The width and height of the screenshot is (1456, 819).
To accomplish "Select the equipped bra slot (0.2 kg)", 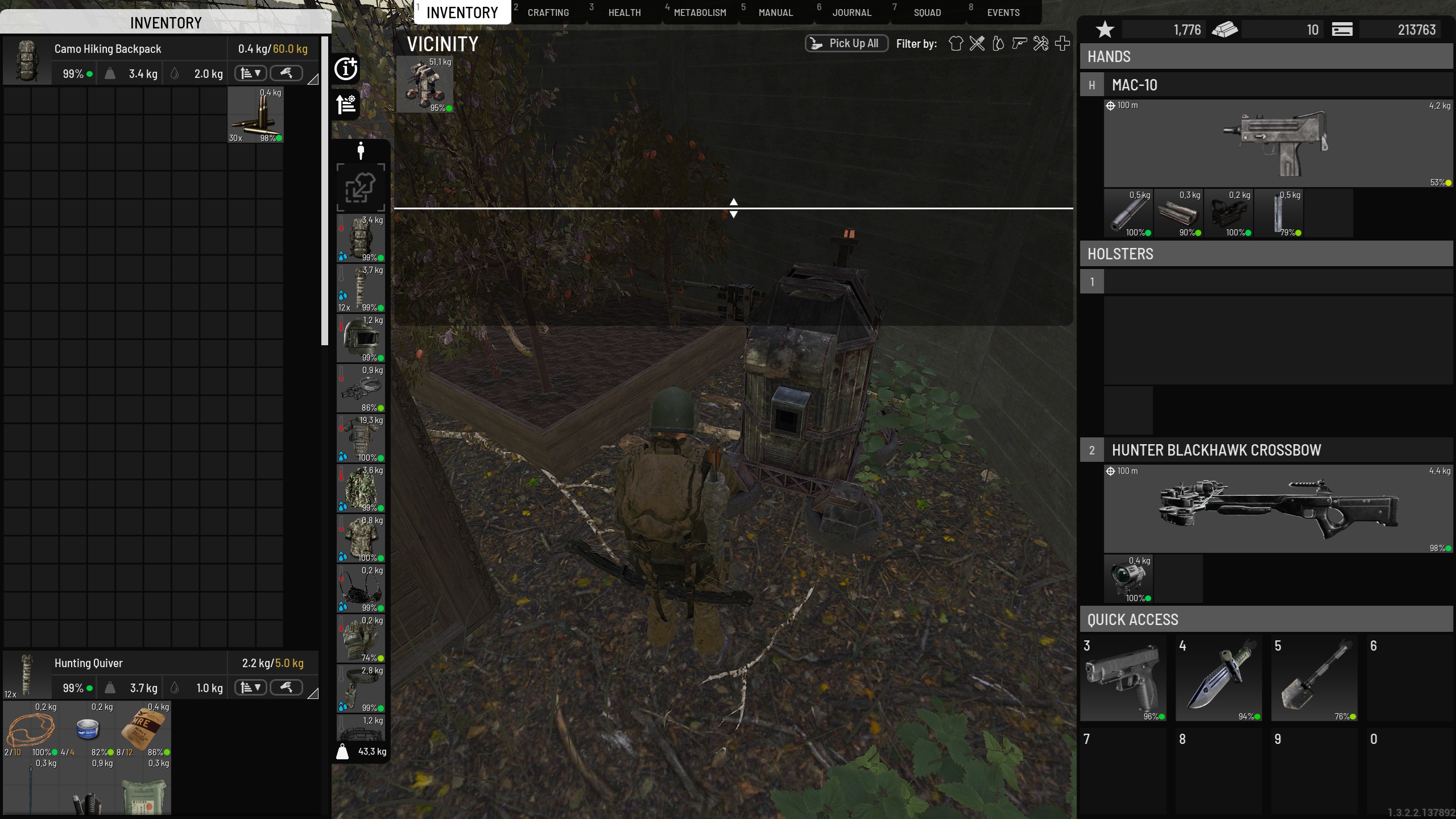I will click(x=361, y=589).
